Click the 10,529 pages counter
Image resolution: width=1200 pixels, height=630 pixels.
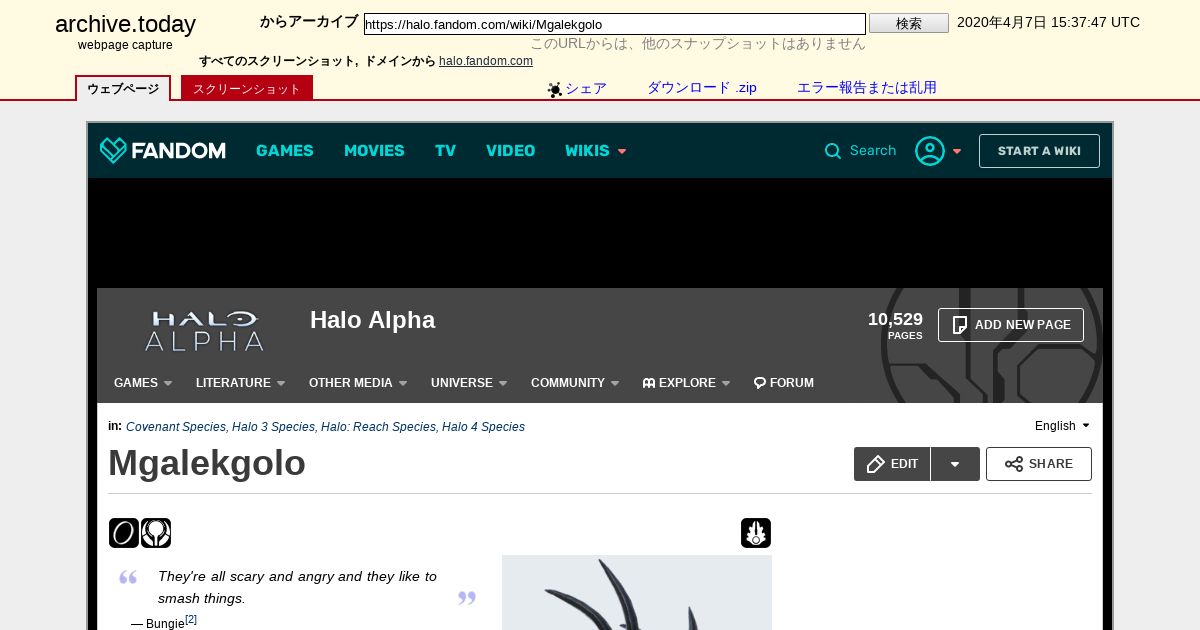tap(895, 325)
